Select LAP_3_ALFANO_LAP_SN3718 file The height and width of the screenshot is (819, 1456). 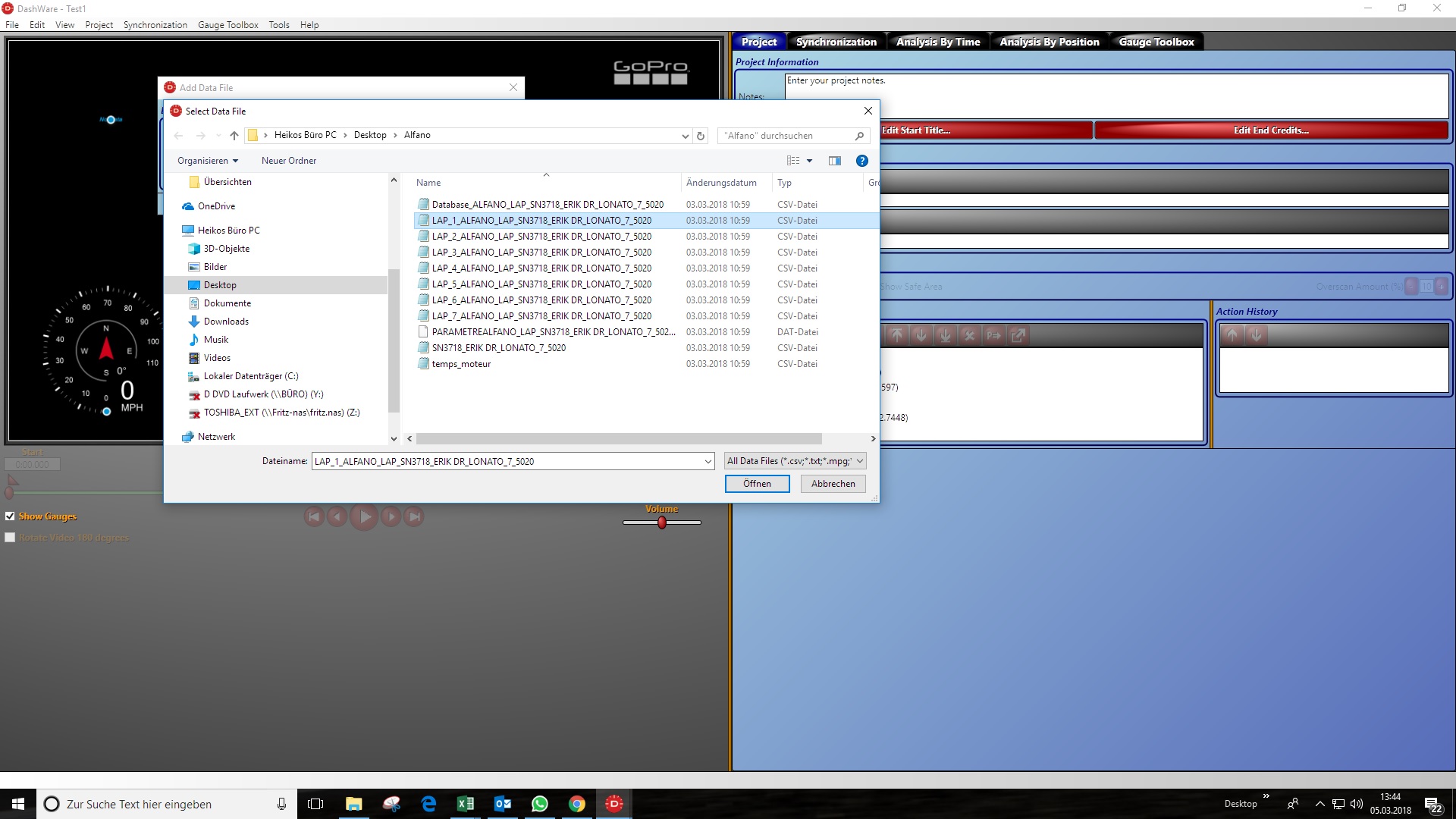click(541, 253)
